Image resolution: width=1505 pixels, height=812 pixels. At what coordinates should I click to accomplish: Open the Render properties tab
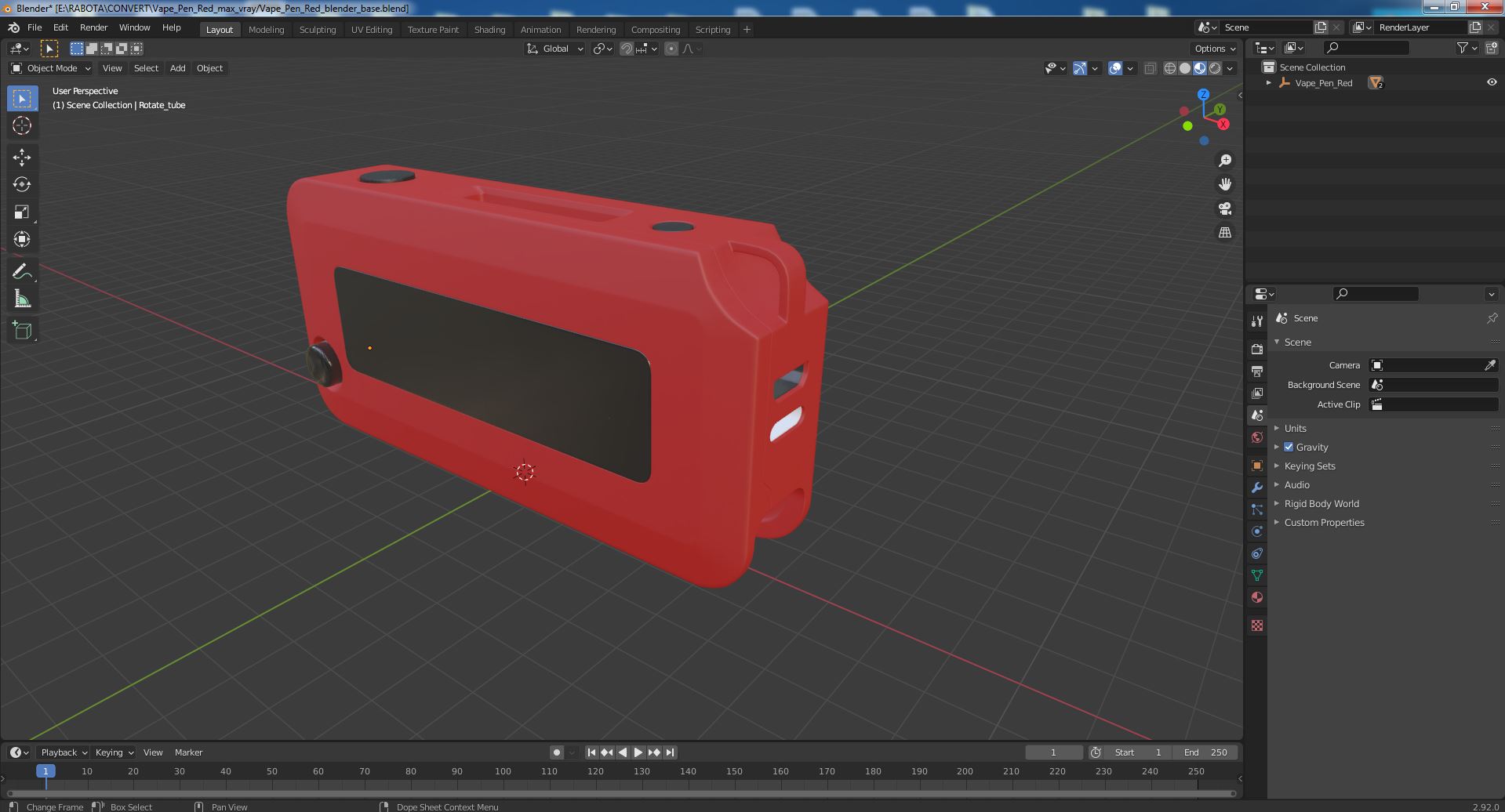[1257, 349]
